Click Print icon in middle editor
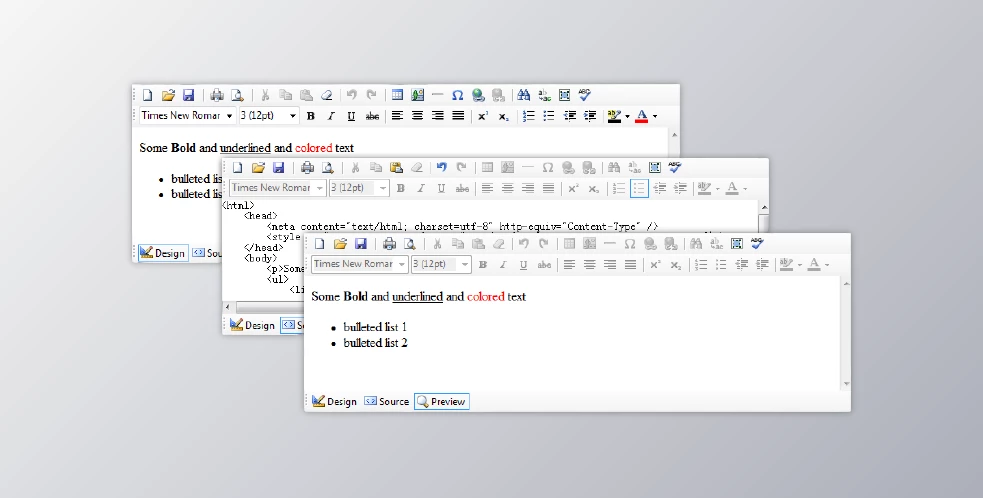 [x=307, y=167]
